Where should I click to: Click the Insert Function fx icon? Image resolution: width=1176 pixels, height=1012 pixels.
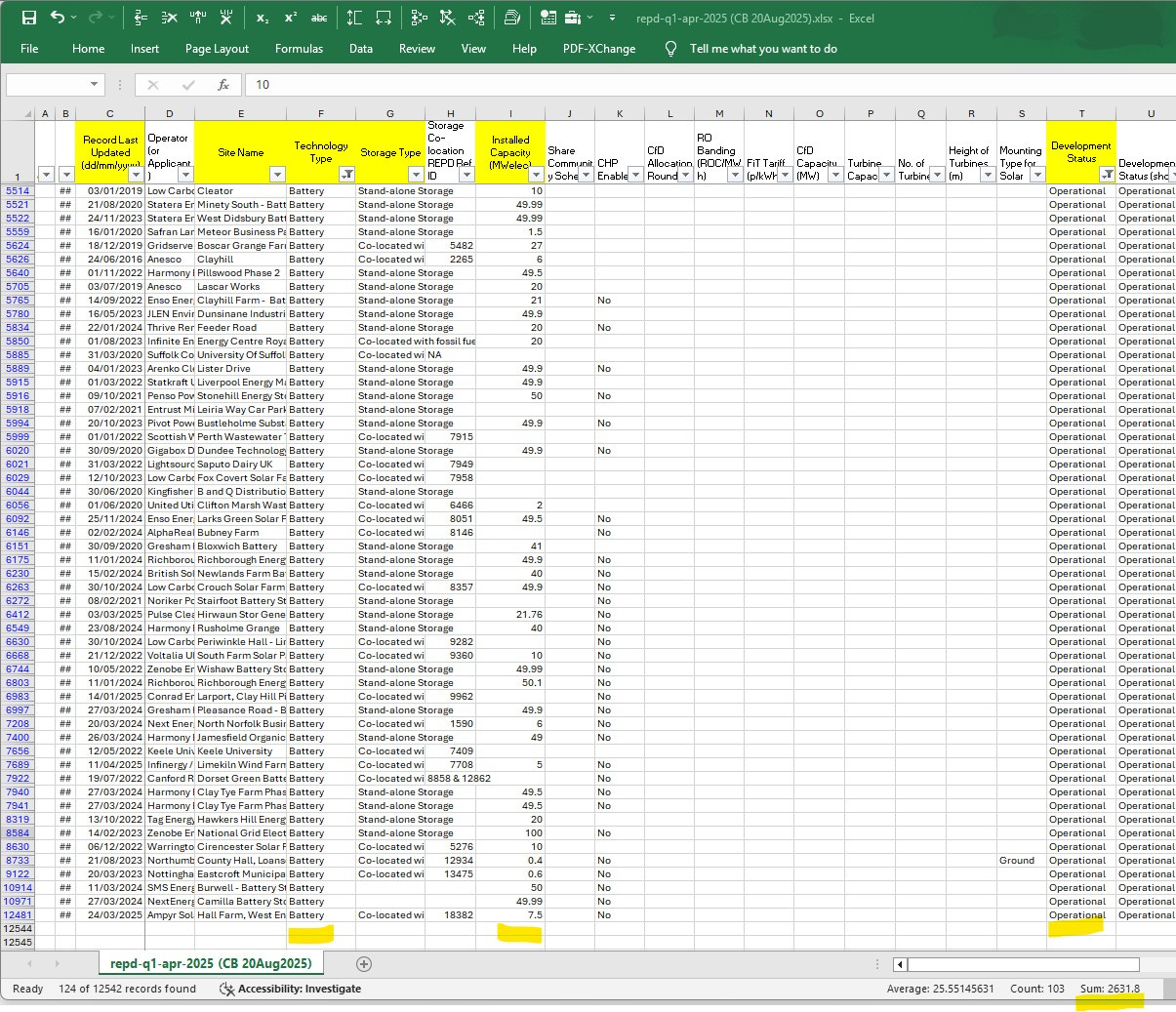pos(223,85)
